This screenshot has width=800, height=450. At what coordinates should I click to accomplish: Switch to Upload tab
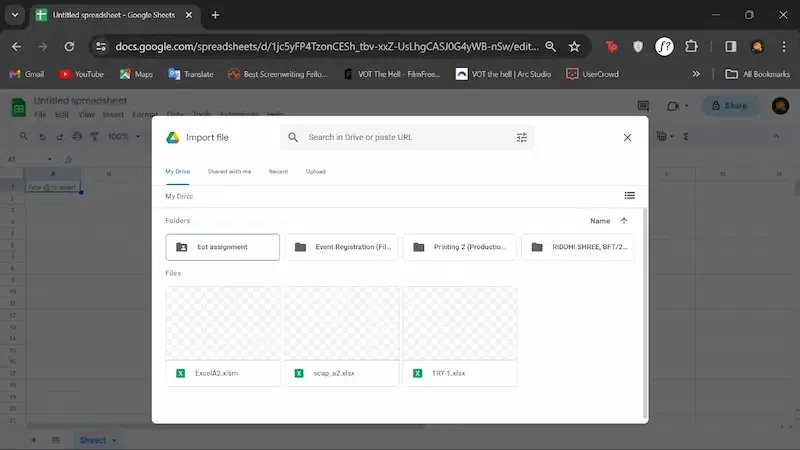tap(315, 171)
